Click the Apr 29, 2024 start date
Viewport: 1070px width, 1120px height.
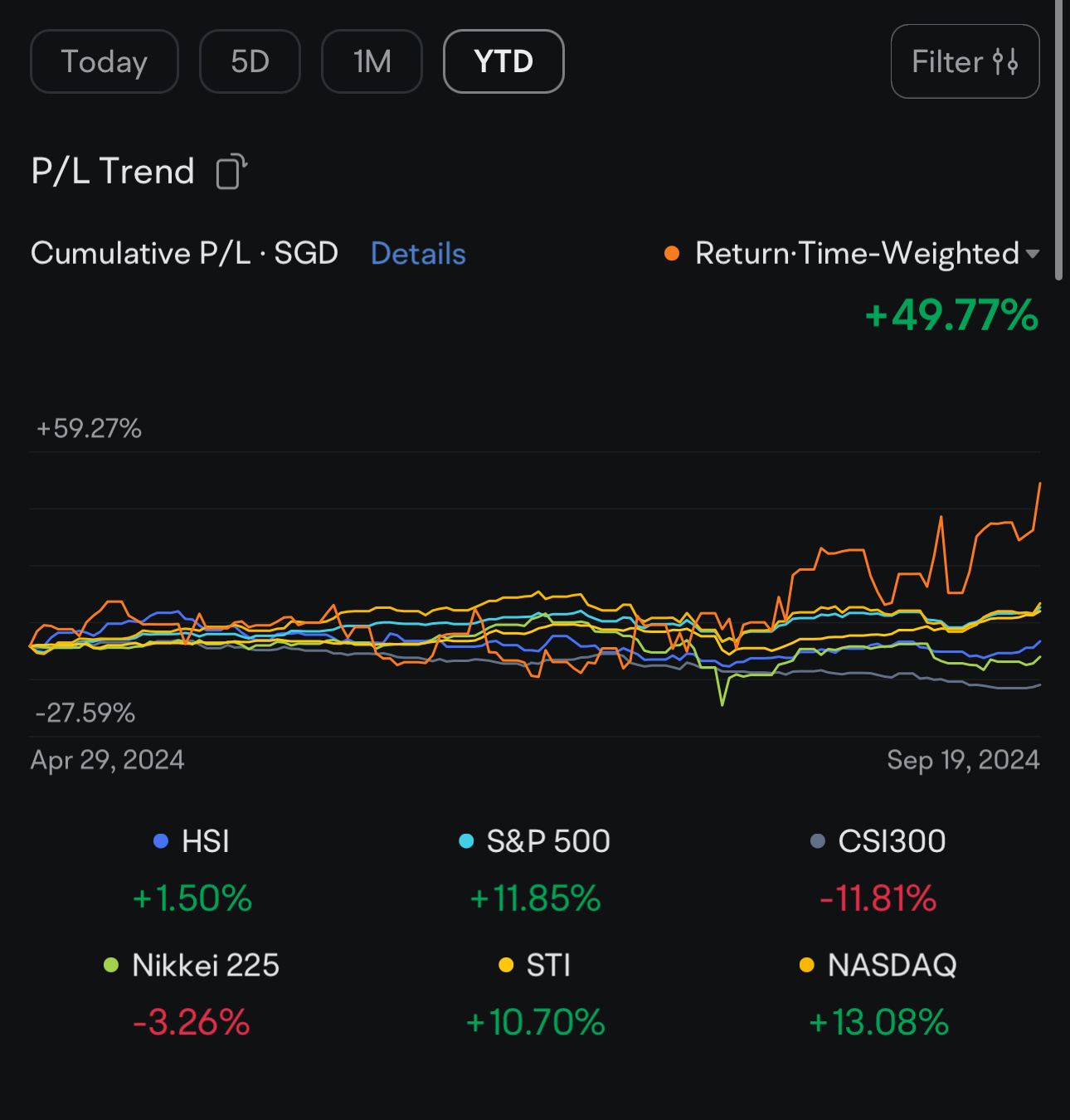point(108,760)
